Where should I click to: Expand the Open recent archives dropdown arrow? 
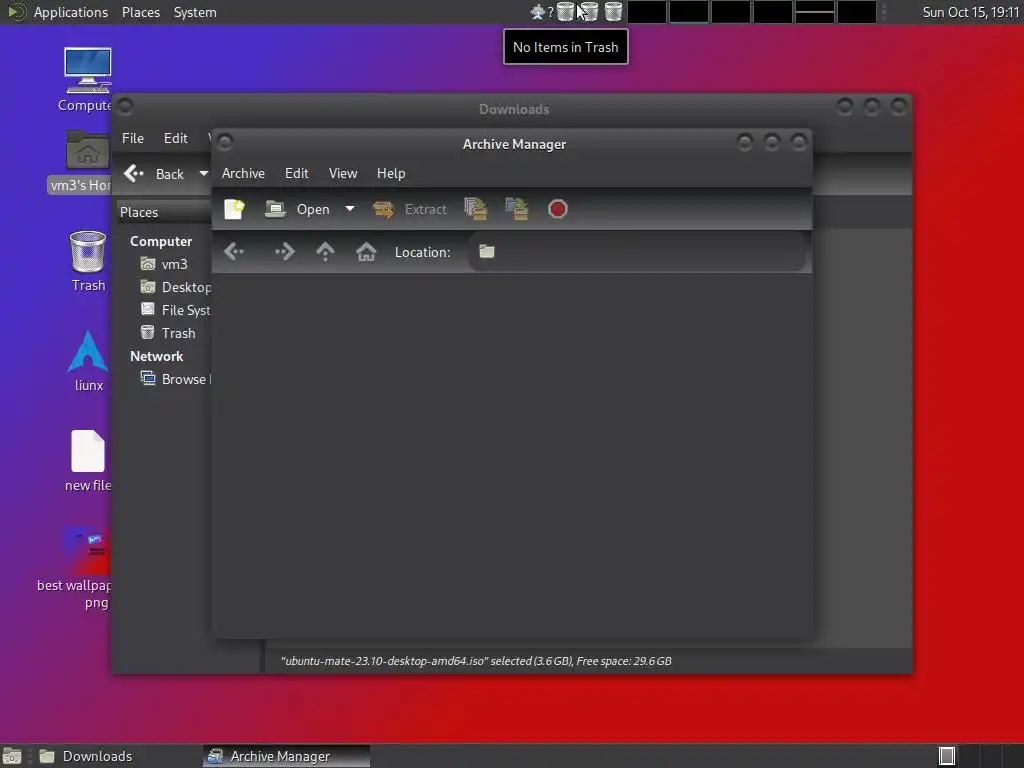pyautogui.click(x=350, y=209)
